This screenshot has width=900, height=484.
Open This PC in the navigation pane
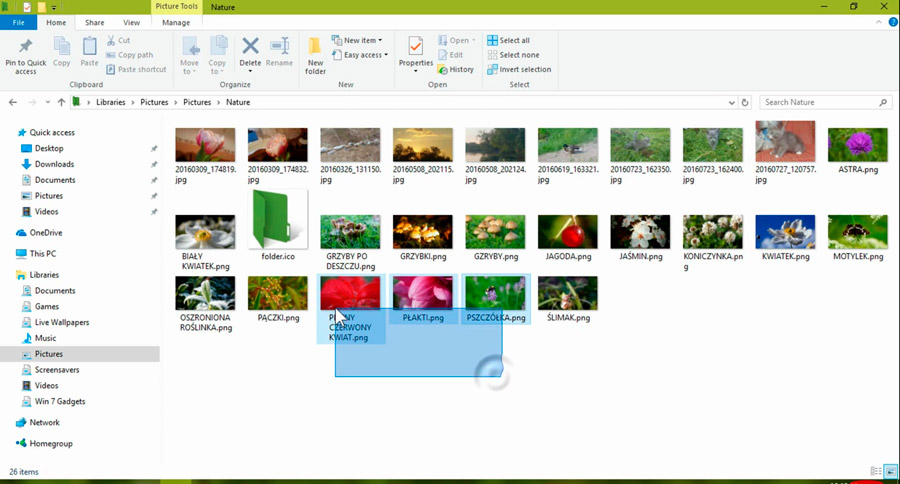42,253
